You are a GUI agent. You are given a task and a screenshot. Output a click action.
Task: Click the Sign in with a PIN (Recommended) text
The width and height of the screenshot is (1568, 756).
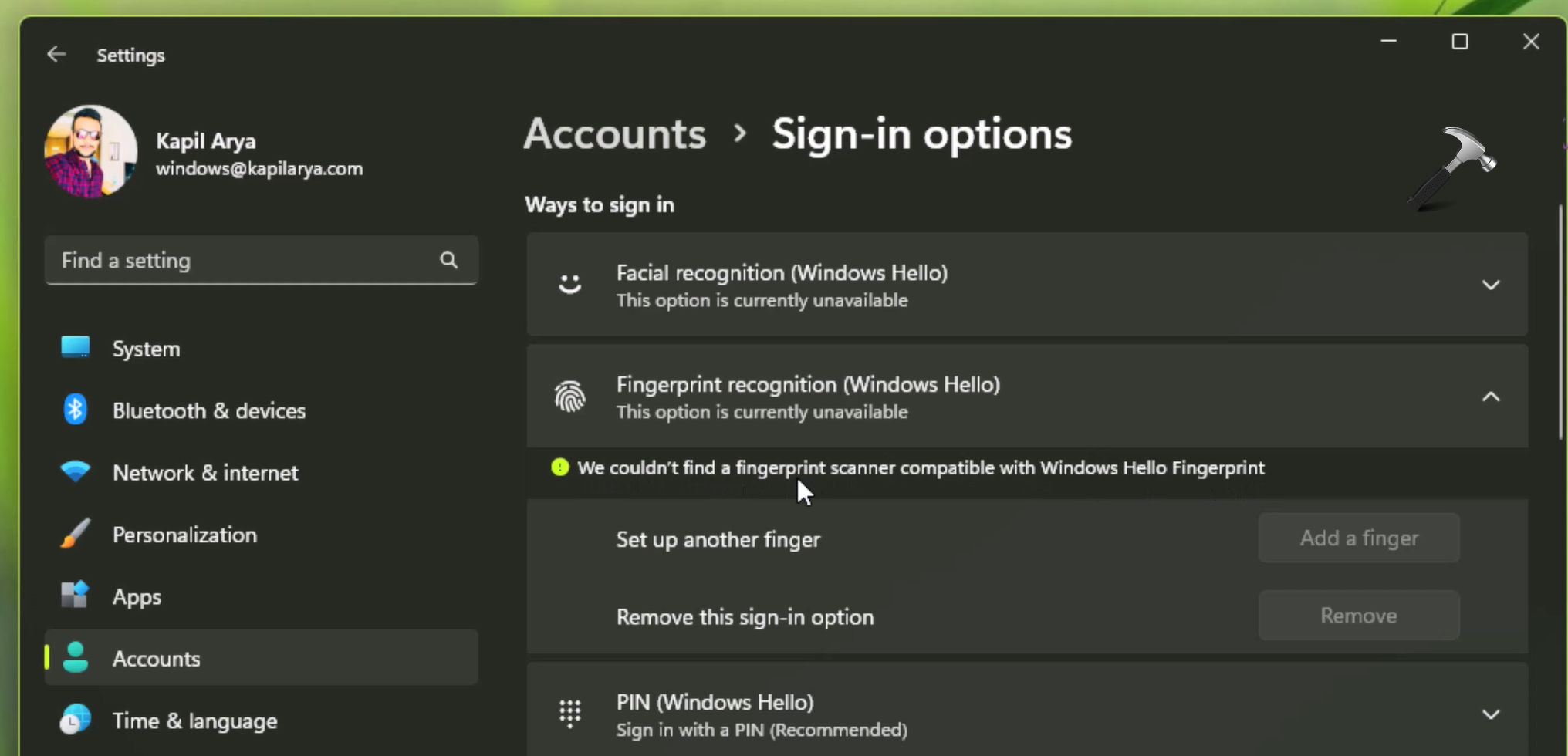pos(762,730)
